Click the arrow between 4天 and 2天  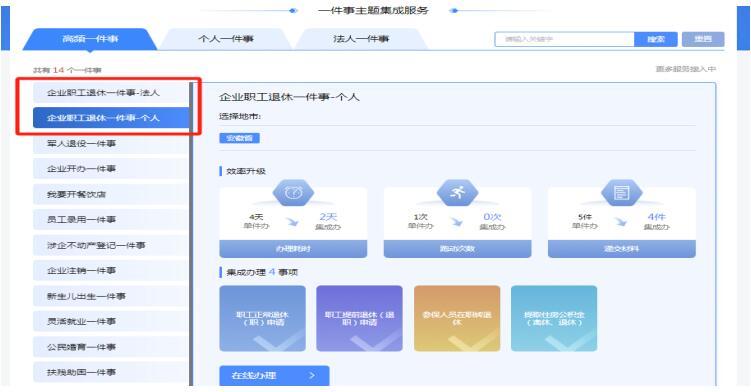click(292, 221)
